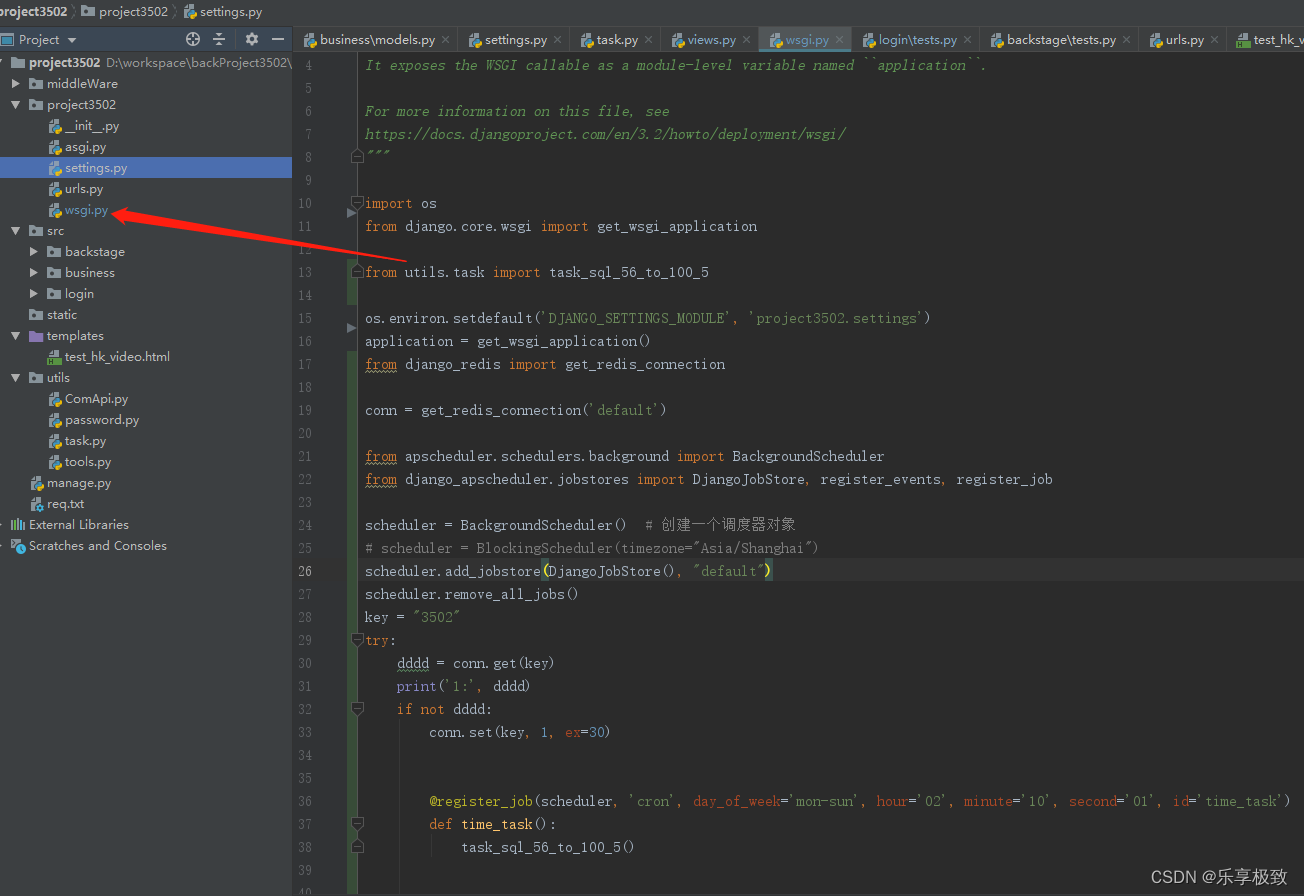Collapse the decorator fold near line 37
This screenshot has height=896, width=1304.
pos(356,824)
